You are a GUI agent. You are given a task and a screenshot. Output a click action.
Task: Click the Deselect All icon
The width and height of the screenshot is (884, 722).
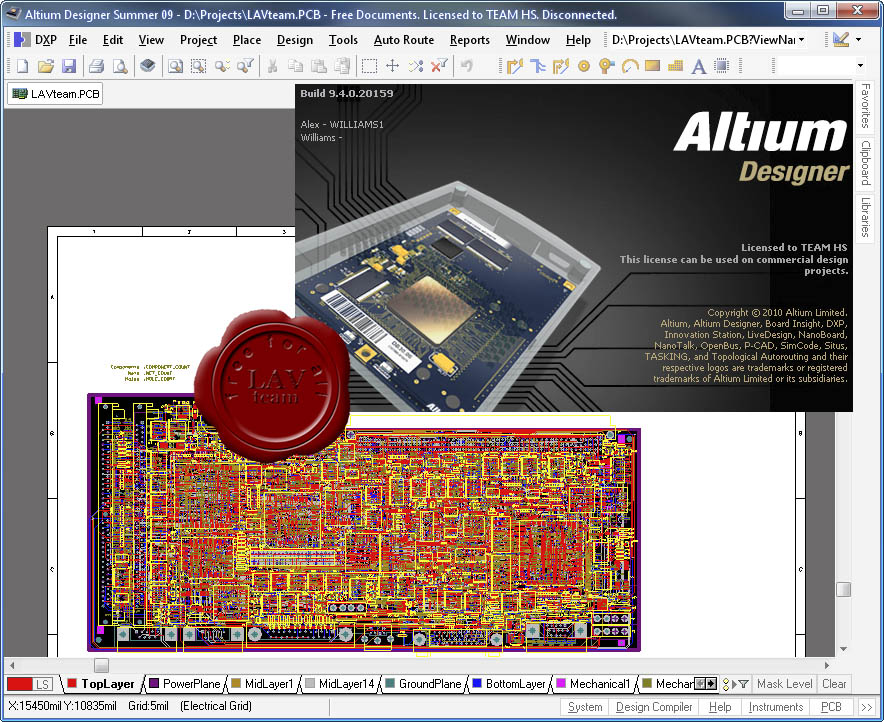416,67
